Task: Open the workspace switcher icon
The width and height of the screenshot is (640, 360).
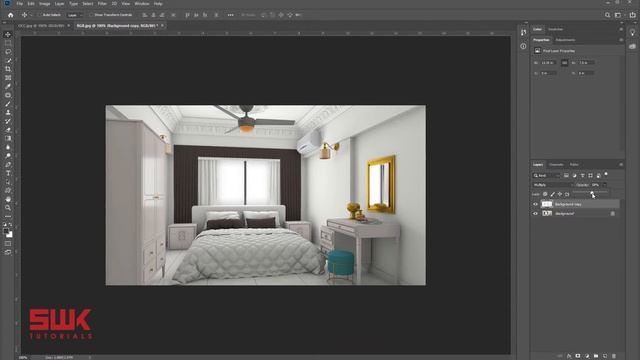Action: pyautogui.click(x=618, y=15)
